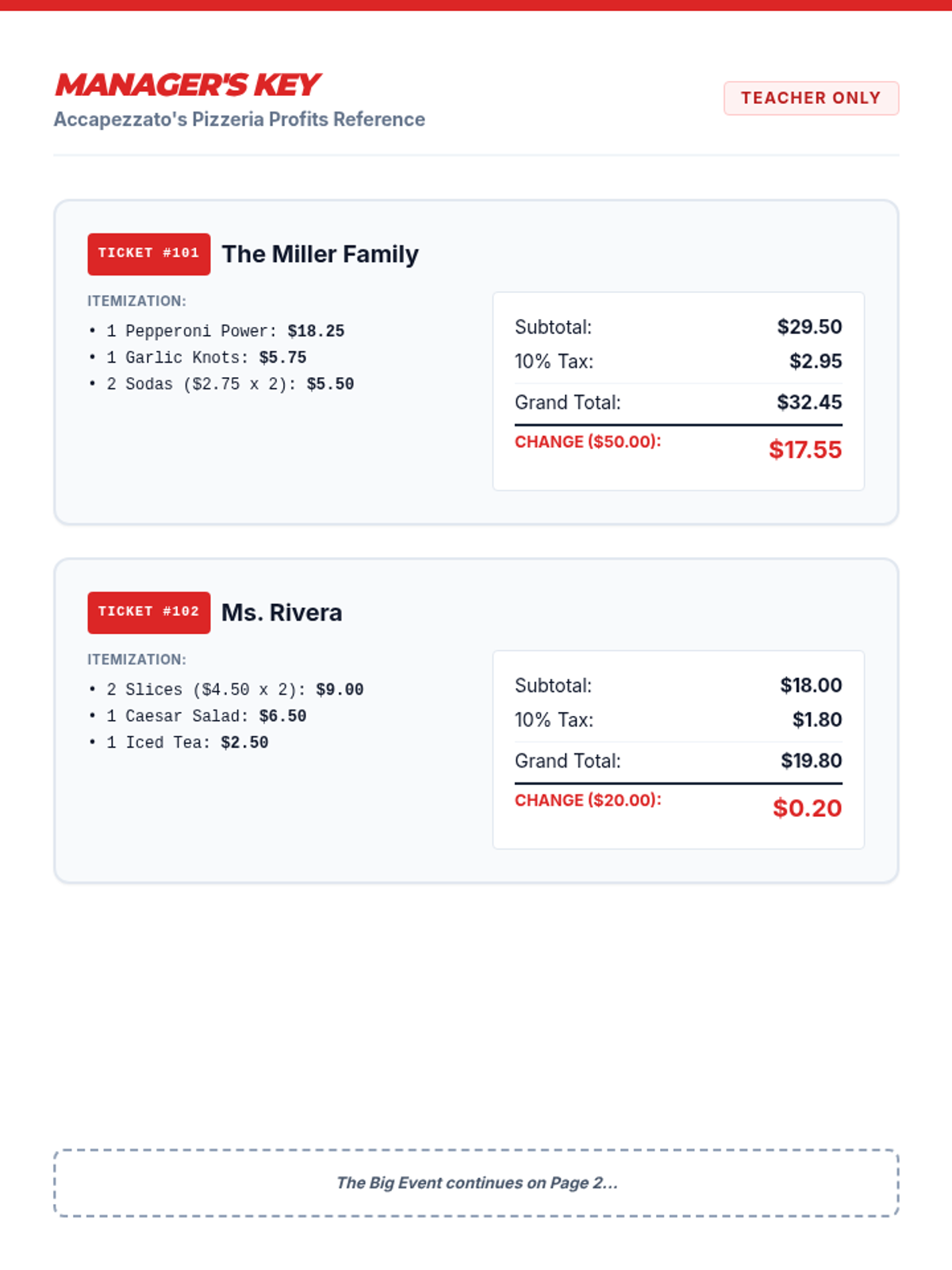Image resolution: width=952 pixels, height=1270 pixels.
Task: Click the 'continues on Page 2' note
Action: coord(476,1183)
